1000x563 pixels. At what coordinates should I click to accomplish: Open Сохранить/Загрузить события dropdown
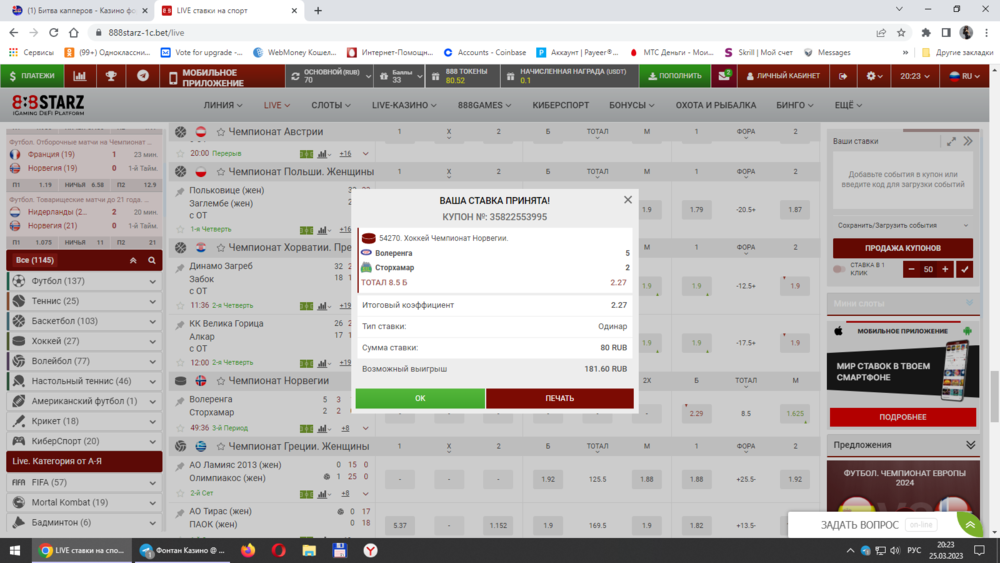click(902, 225)
